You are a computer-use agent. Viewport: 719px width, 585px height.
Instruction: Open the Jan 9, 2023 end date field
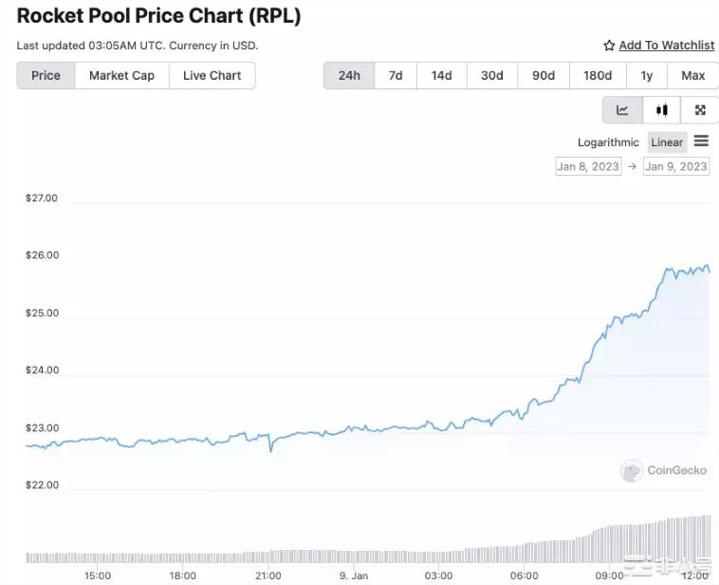tap(676, 166)
